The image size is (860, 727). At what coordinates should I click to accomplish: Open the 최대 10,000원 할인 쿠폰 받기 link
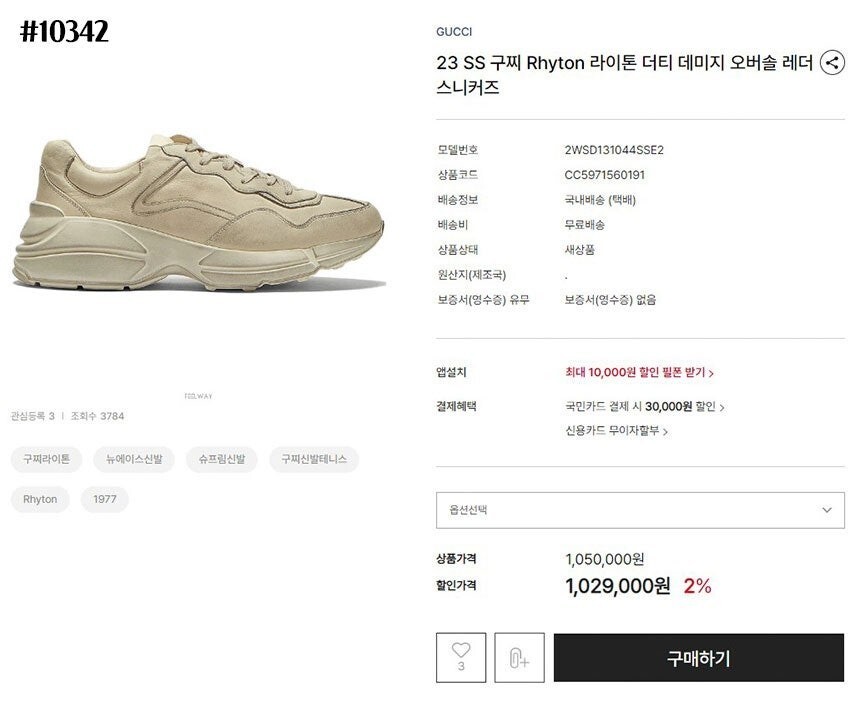tap(639, 372)
